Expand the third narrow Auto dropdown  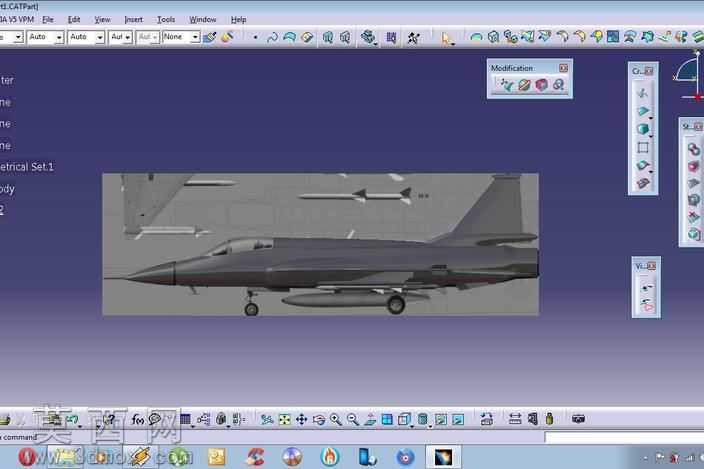[128, 37]
